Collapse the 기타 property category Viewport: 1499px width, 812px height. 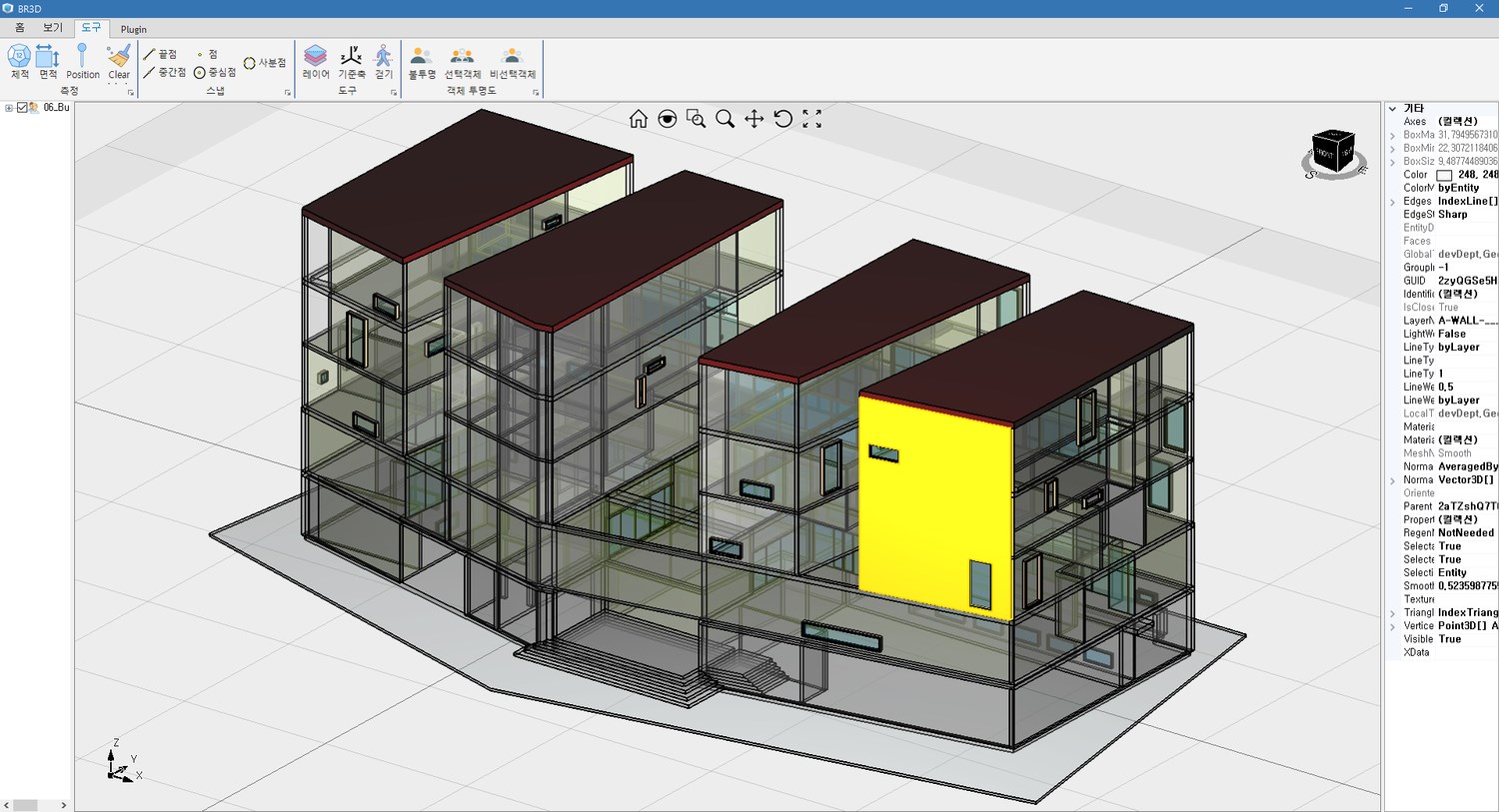(1392, 108)
